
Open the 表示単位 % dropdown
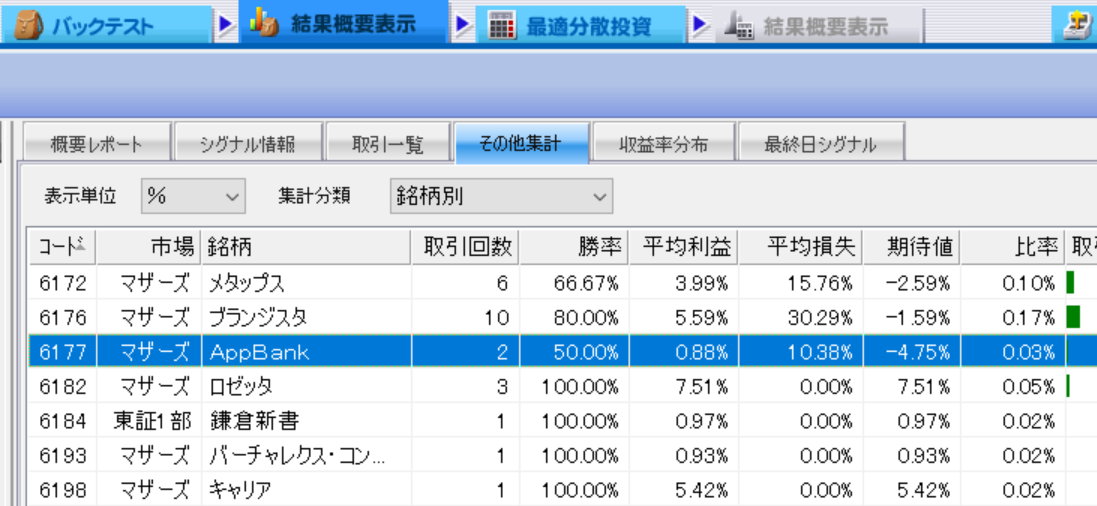tap(193, 196)
